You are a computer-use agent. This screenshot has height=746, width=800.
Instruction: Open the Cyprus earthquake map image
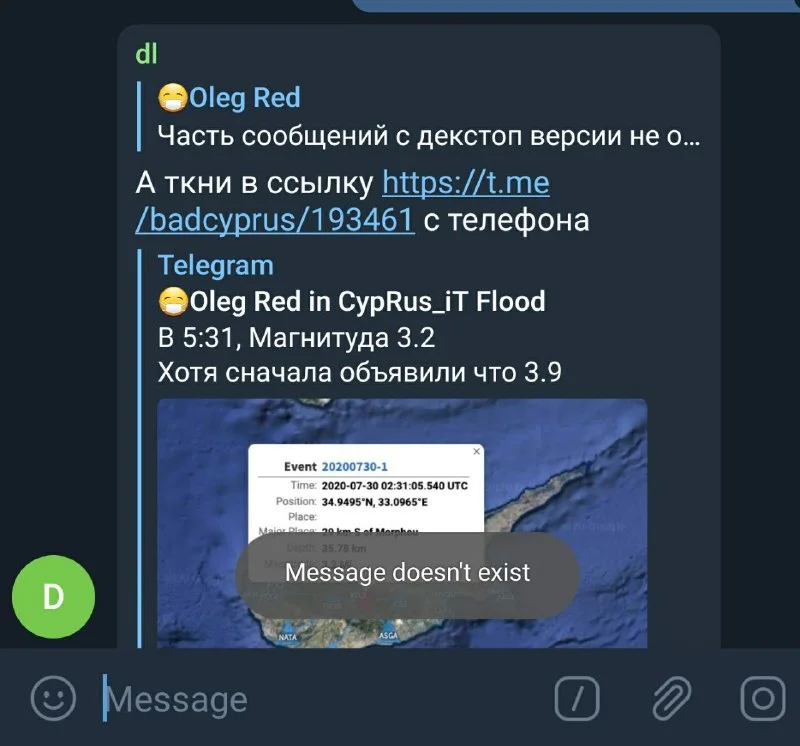[x=402, y=523]
